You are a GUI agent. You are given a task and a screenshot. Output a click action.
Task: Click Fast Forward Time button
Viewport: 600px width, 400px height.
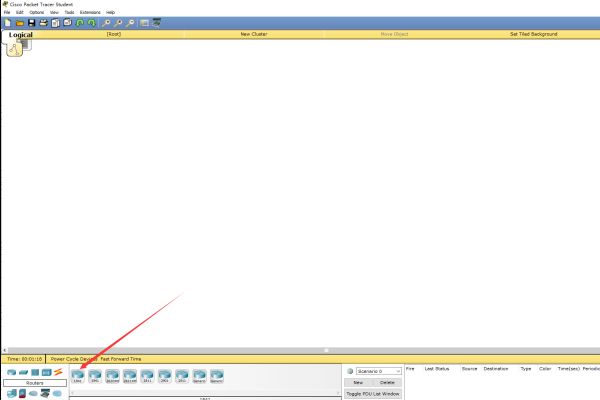coord(121,359)
